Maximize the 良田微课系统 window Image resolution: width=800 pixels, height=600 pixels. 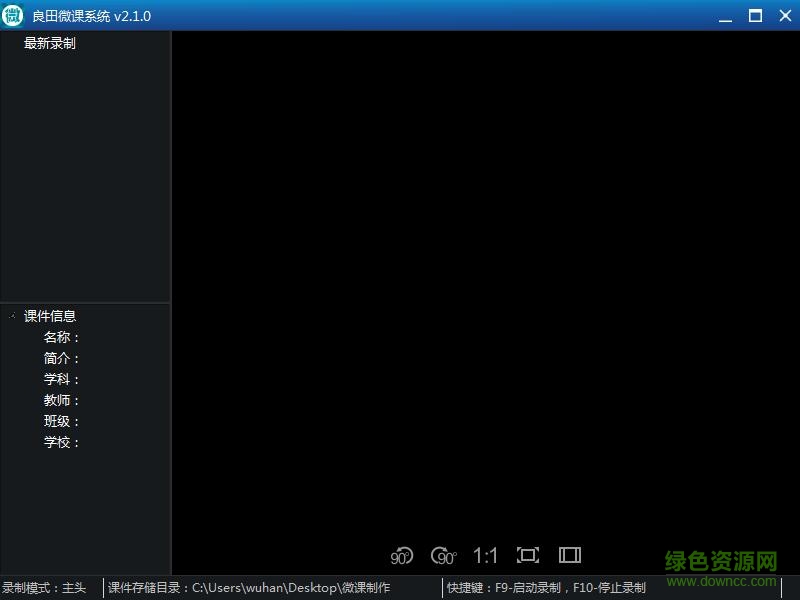tap(755, 15)
